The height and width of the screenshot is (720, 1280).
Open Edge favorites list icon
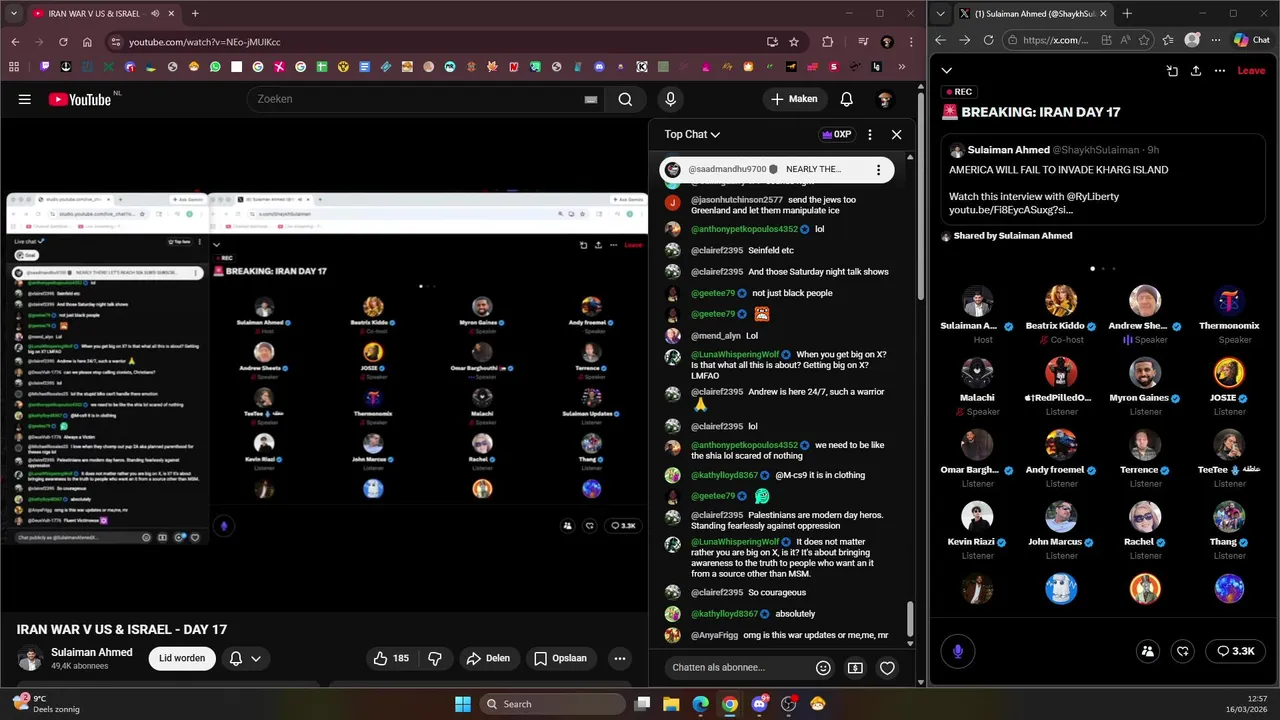point(1169,40)
